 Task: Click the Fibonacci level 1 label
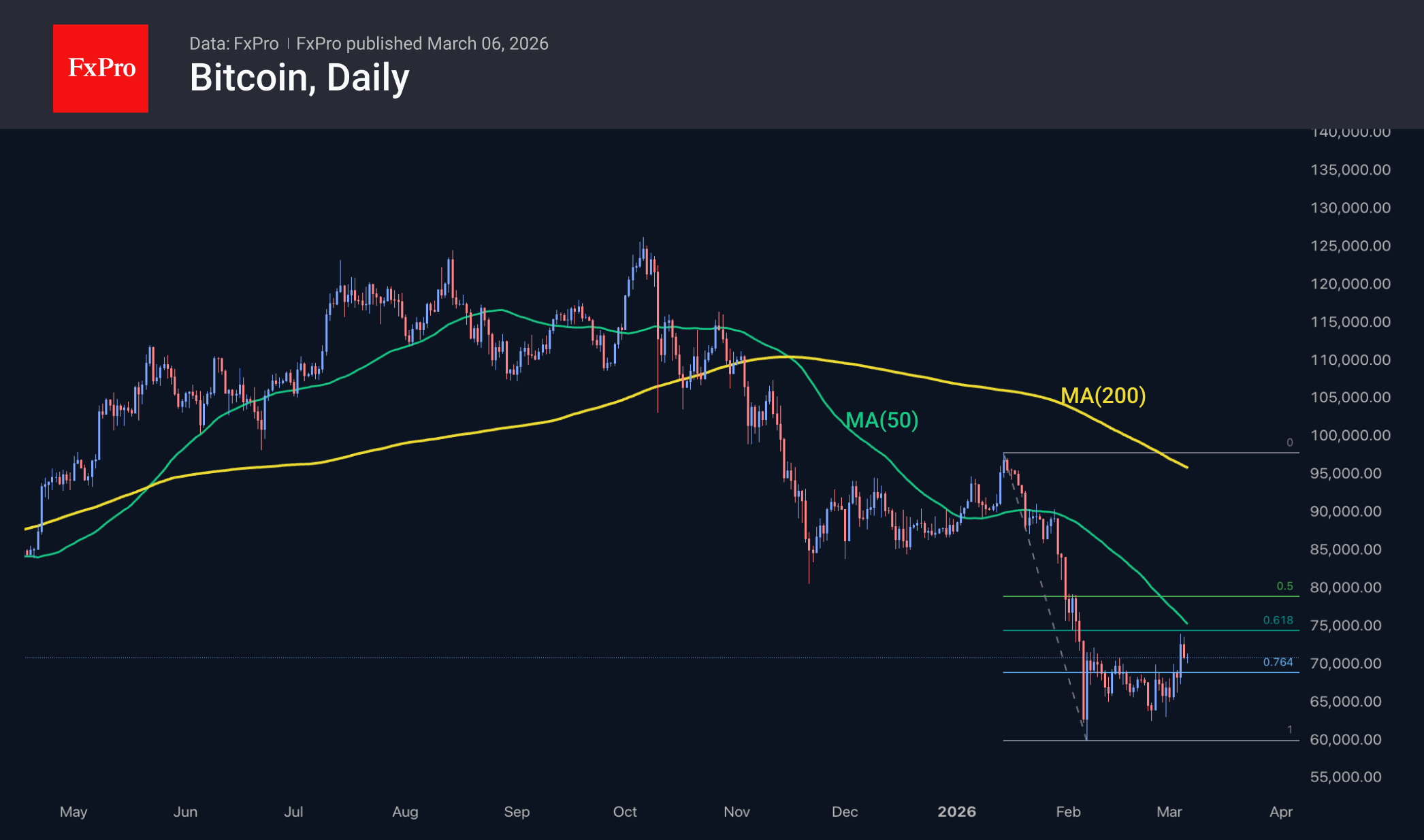[x=1289, y=730]
